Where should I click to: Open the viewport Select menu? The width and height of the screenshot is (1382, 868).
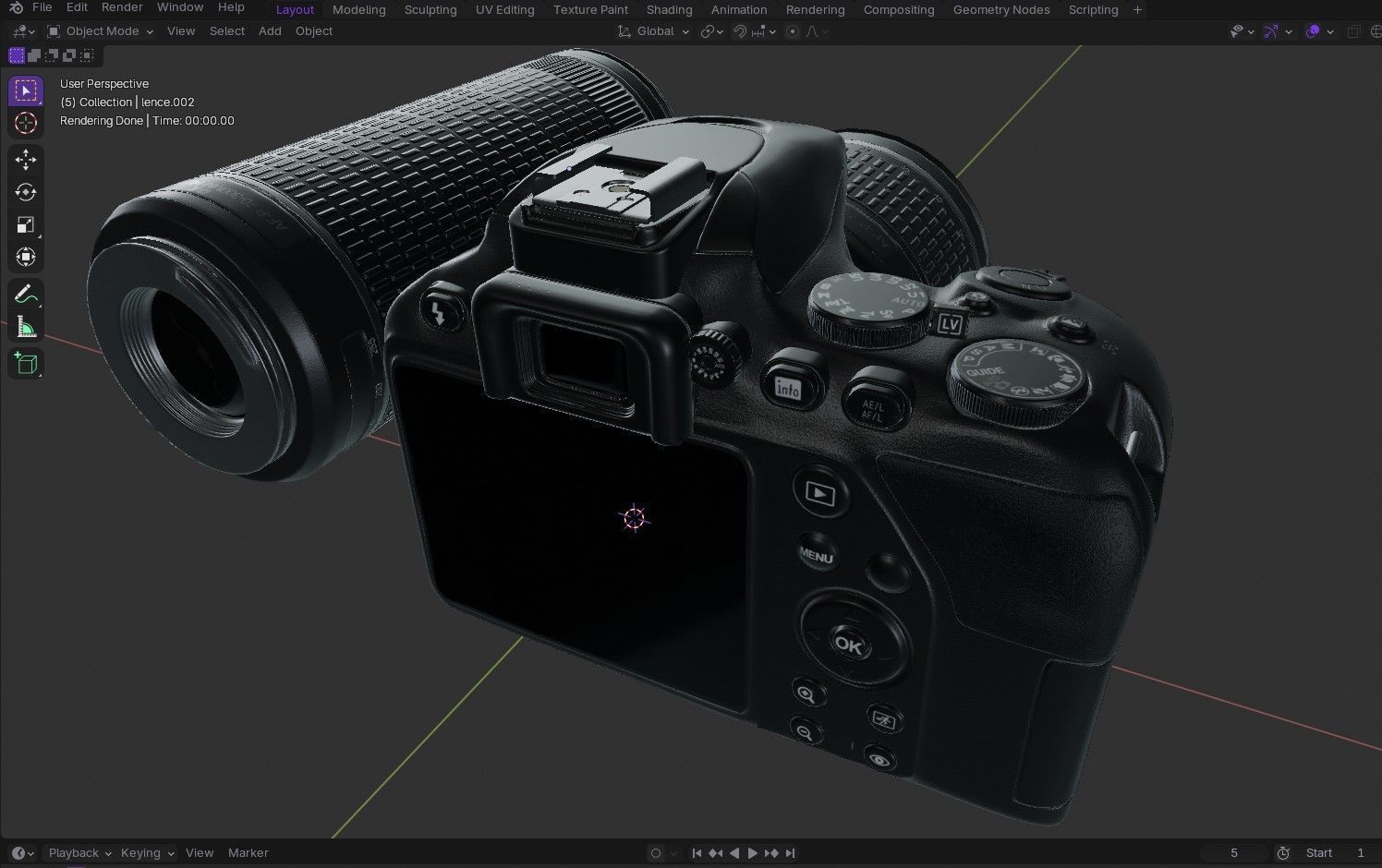[226, 31]
